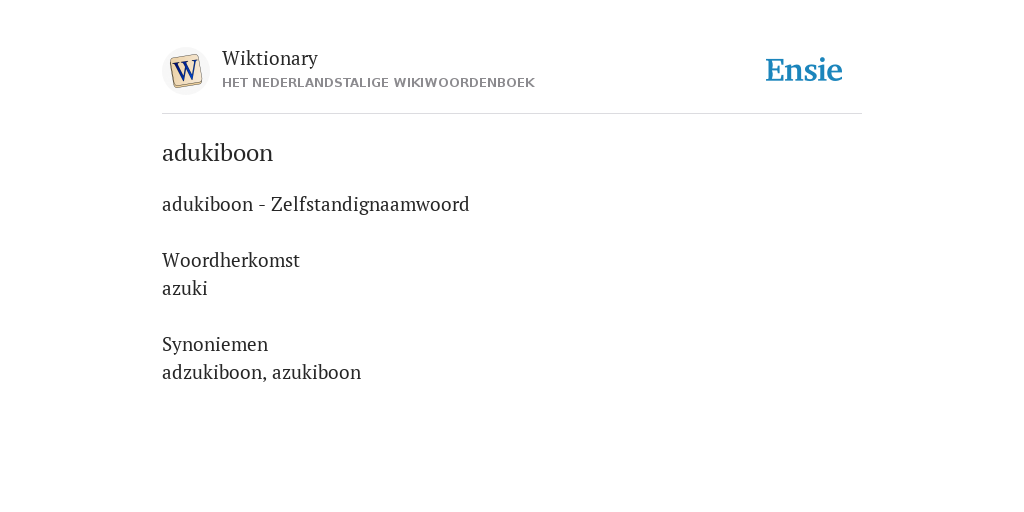The width and height of the screenshot is (1024, 512).
Task: Click the dash before Zelfstandignaamwoord
Action: pos(262,206)
